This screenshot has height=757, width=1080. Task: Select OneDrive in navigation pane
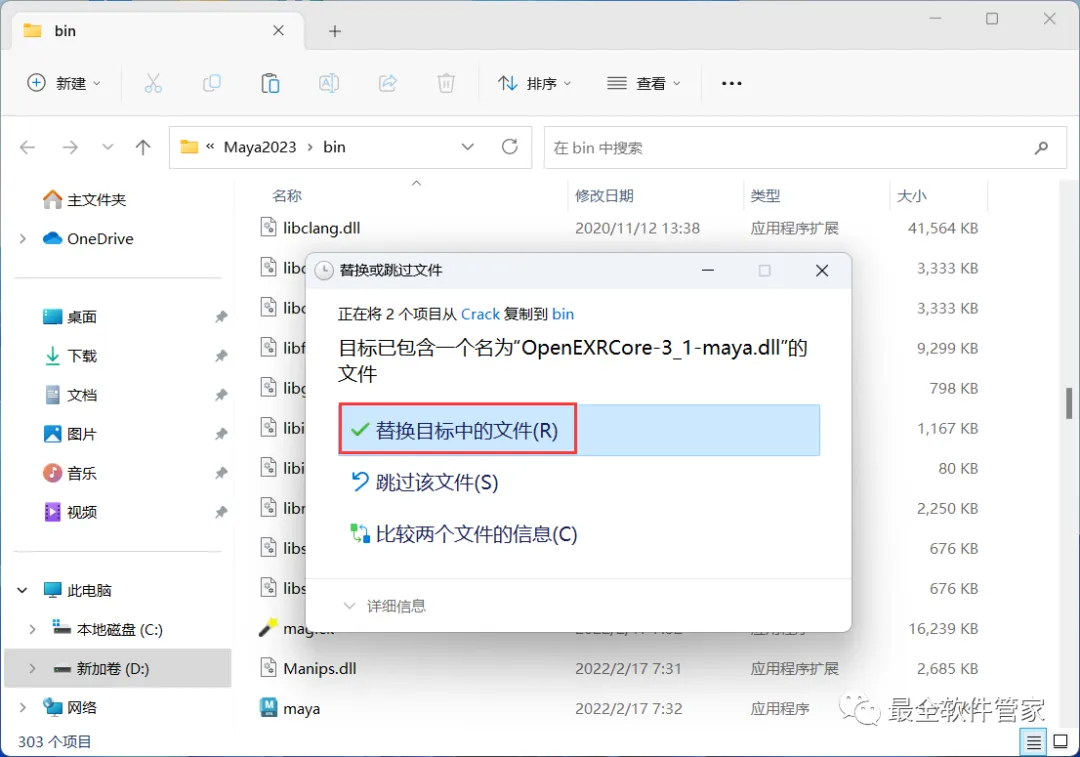tap(88, 238)
